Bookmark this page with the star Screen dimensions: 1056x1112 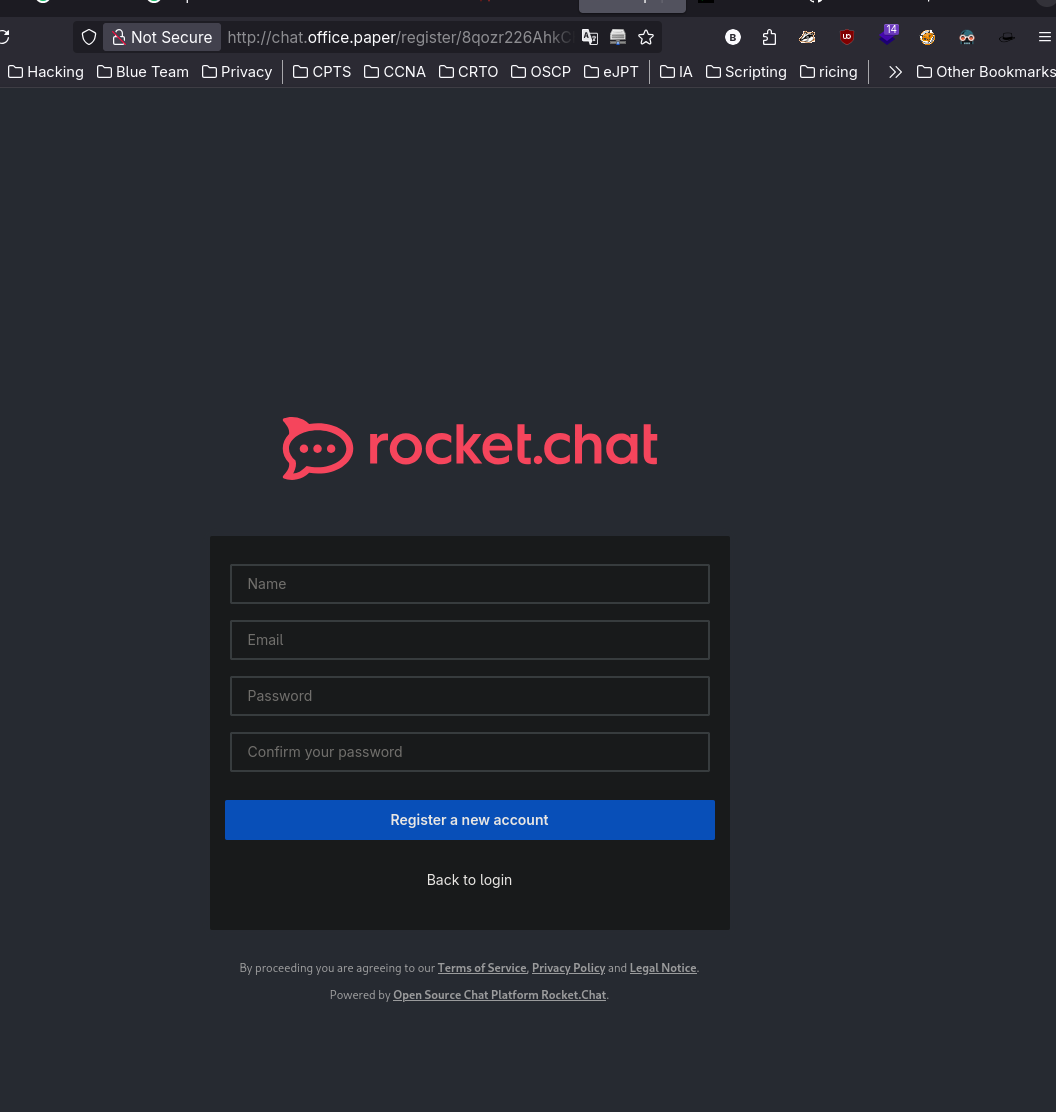tap(645, 37)
